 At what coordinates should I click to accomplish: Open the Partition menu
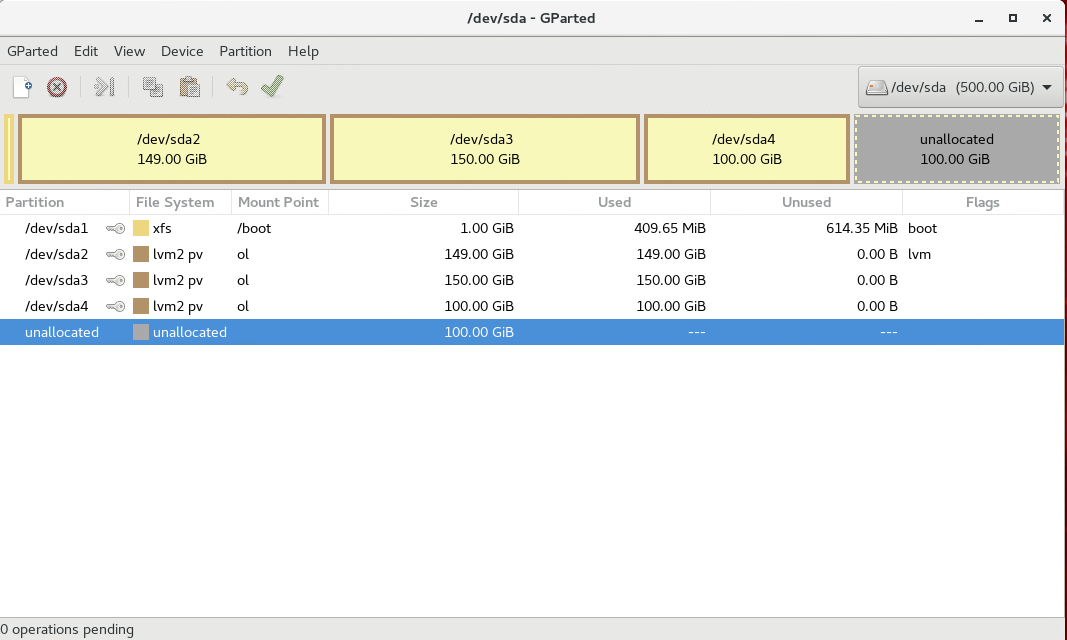click(x=245, y=51)
